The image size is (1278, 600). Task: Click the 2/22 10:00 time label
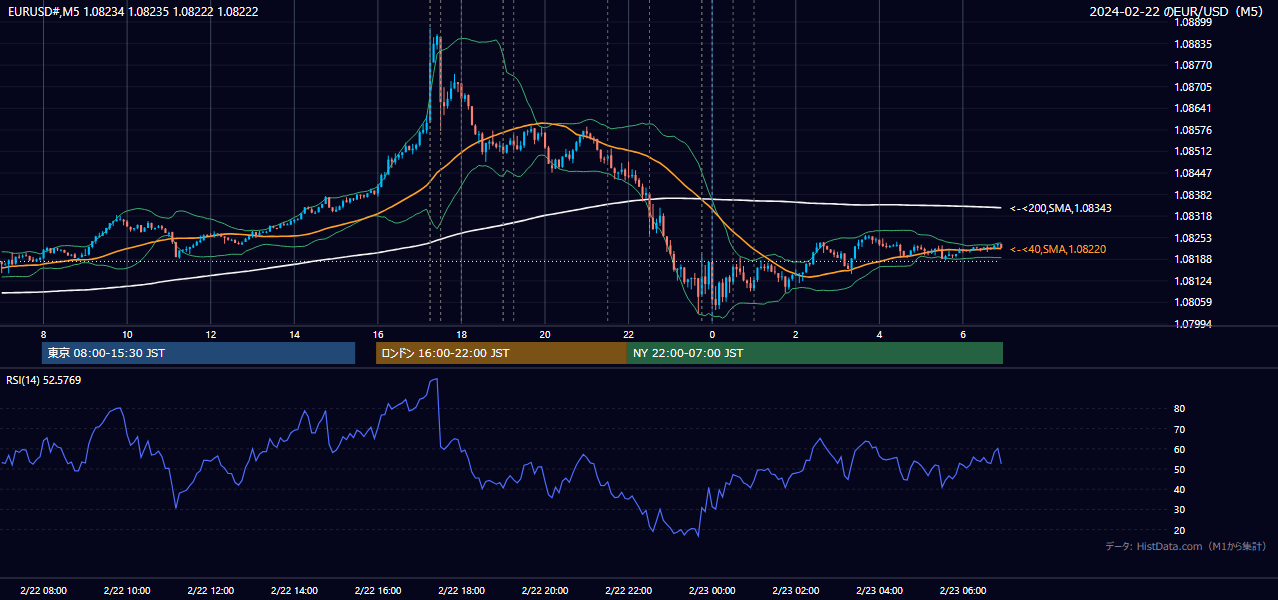tap(127, 590)
